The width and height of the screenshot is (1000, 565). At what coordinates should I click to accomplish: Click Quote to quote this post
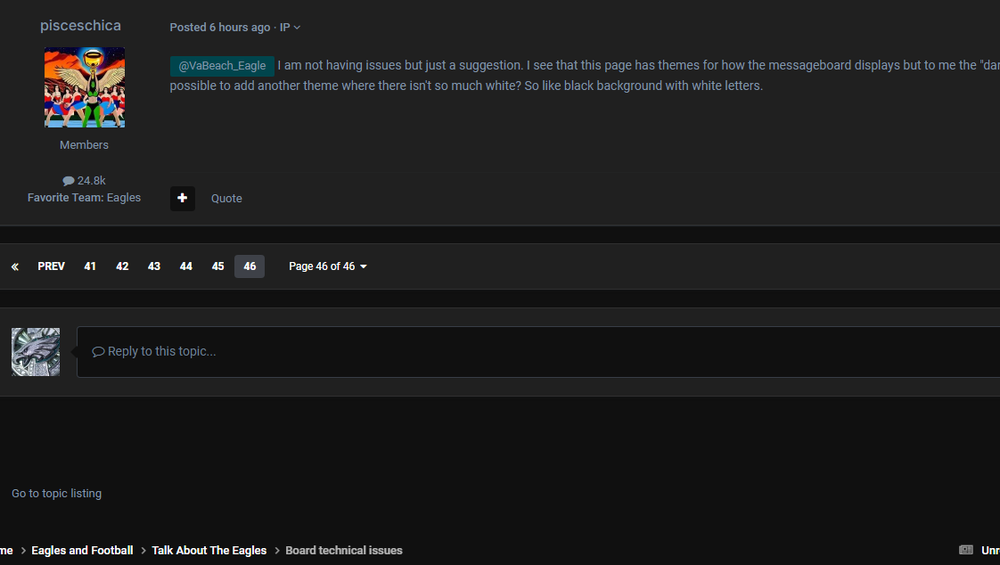tap(226, 199)
